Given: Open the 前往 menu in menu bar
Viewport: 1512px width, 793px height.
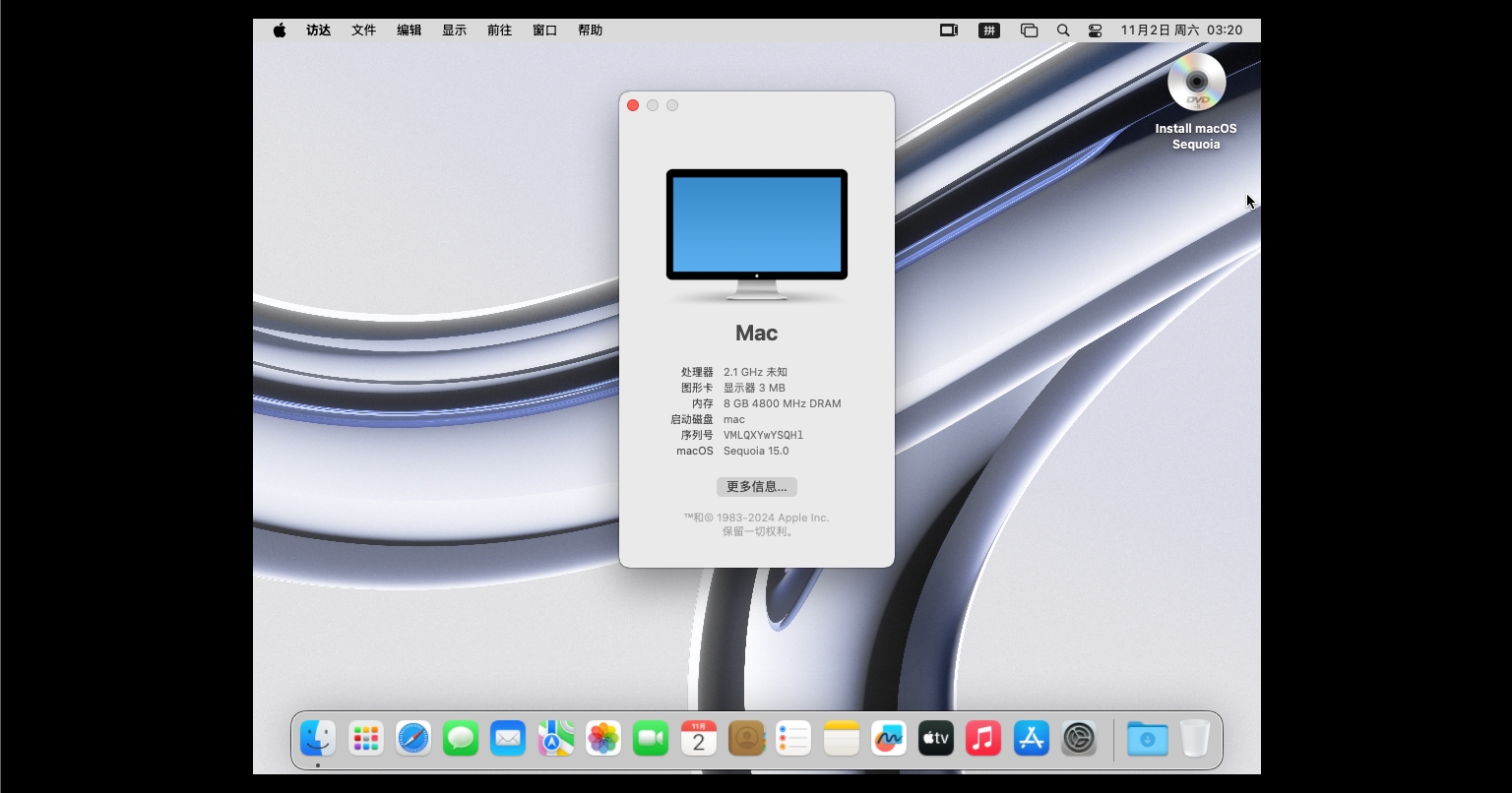Looking at the screenshot, I should 499,30.
